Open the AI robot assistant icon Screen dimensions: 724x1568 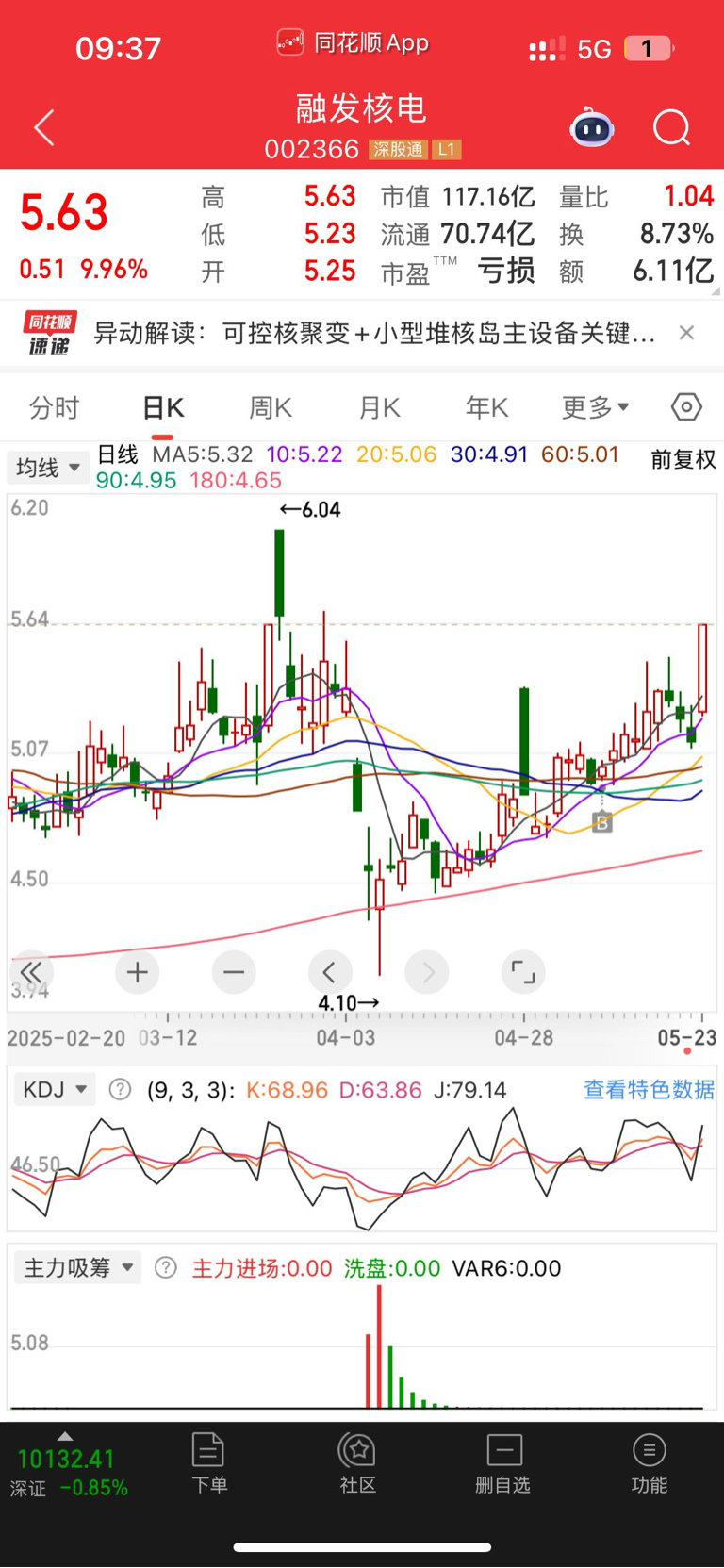click(592, 127)
